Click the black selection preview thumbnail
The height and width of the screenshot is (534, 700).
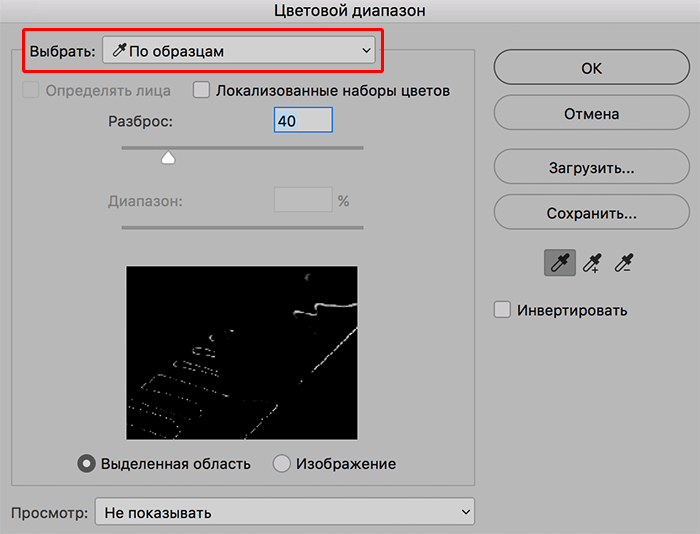pos(242,353)
